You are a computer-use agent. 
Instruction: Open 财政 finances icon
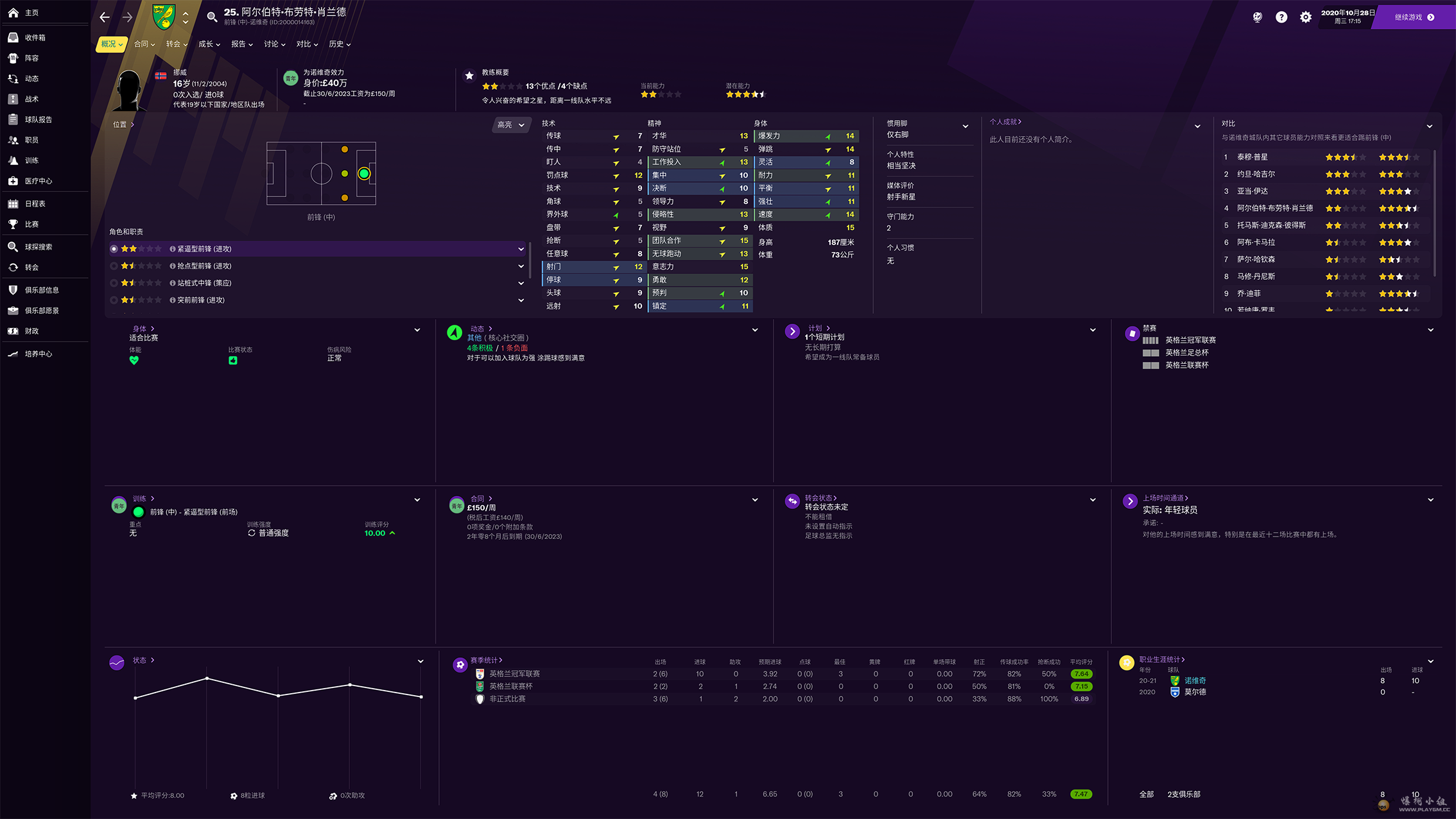(x=13, y=331)
